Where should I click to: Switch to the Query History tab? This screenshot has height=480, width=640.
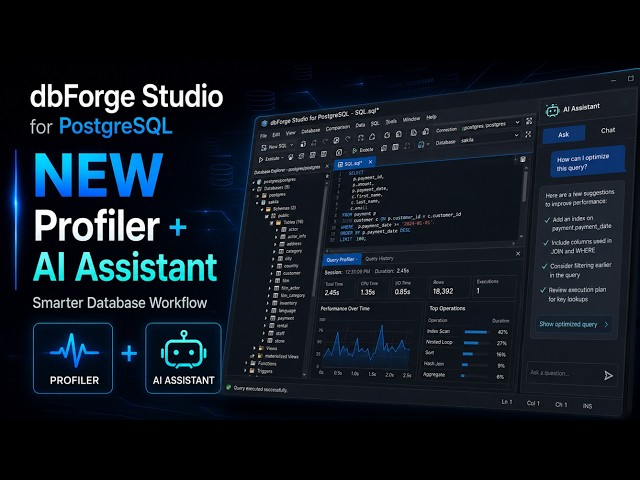(x=379, y=258)
